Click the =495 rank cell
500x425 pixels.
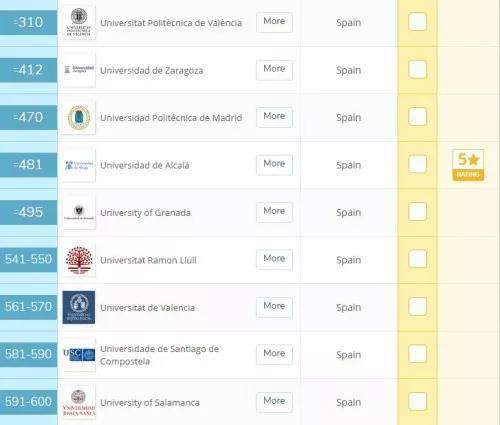click(x=28, y=212)
